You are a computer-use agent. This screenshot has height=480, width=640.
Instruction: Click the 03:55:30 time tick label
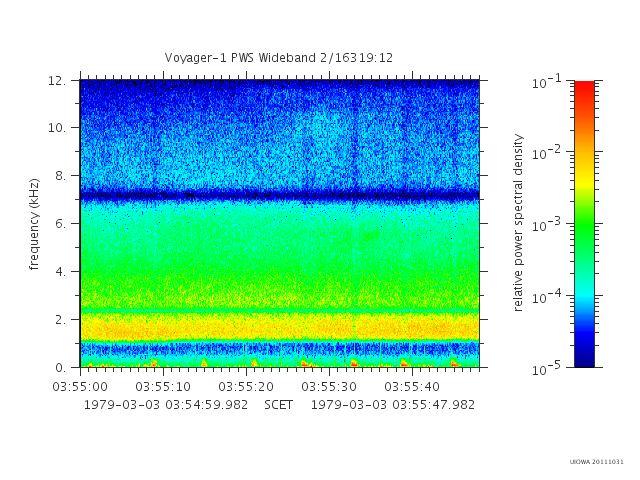coord(329,387)
